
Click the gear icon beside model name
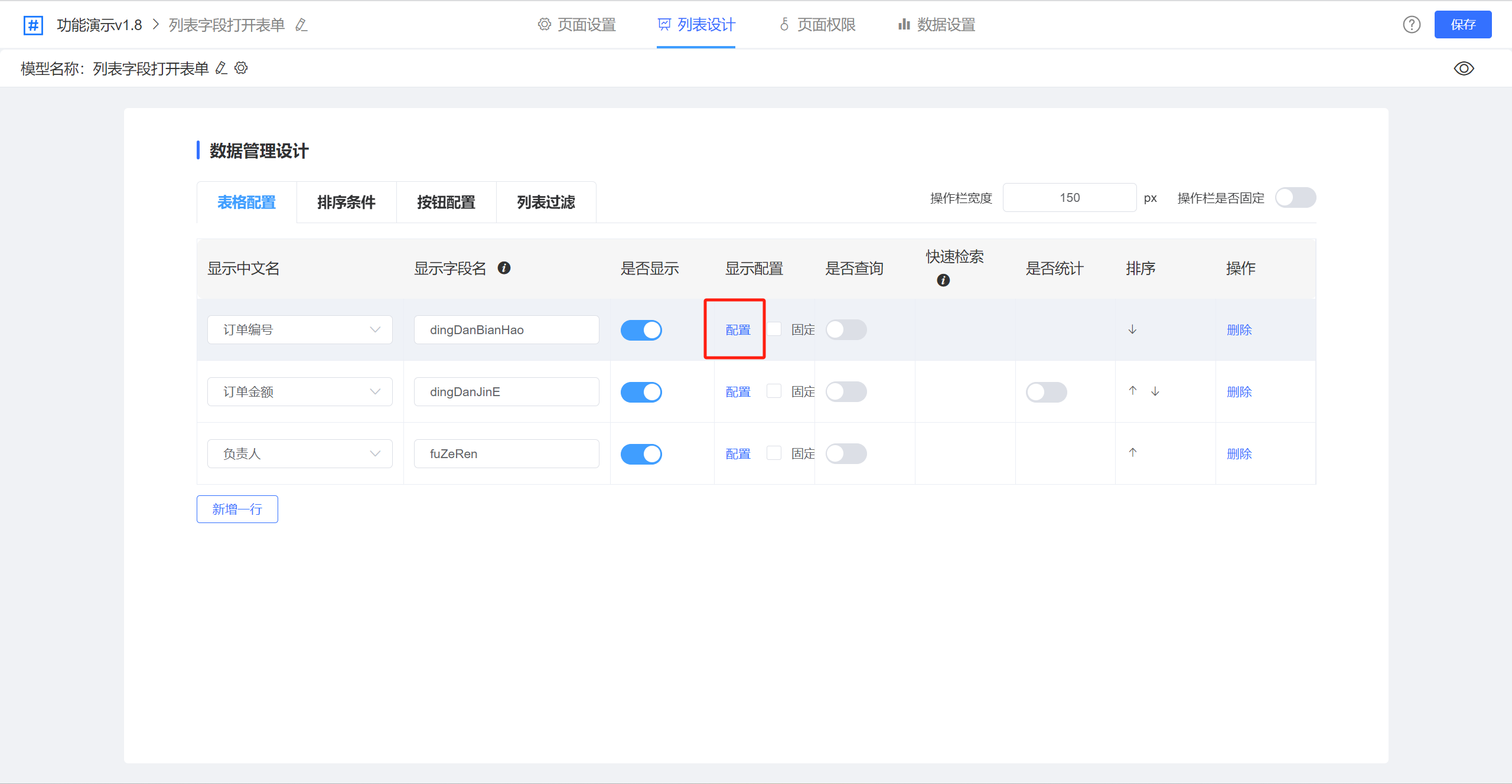[x=241, y=68]
